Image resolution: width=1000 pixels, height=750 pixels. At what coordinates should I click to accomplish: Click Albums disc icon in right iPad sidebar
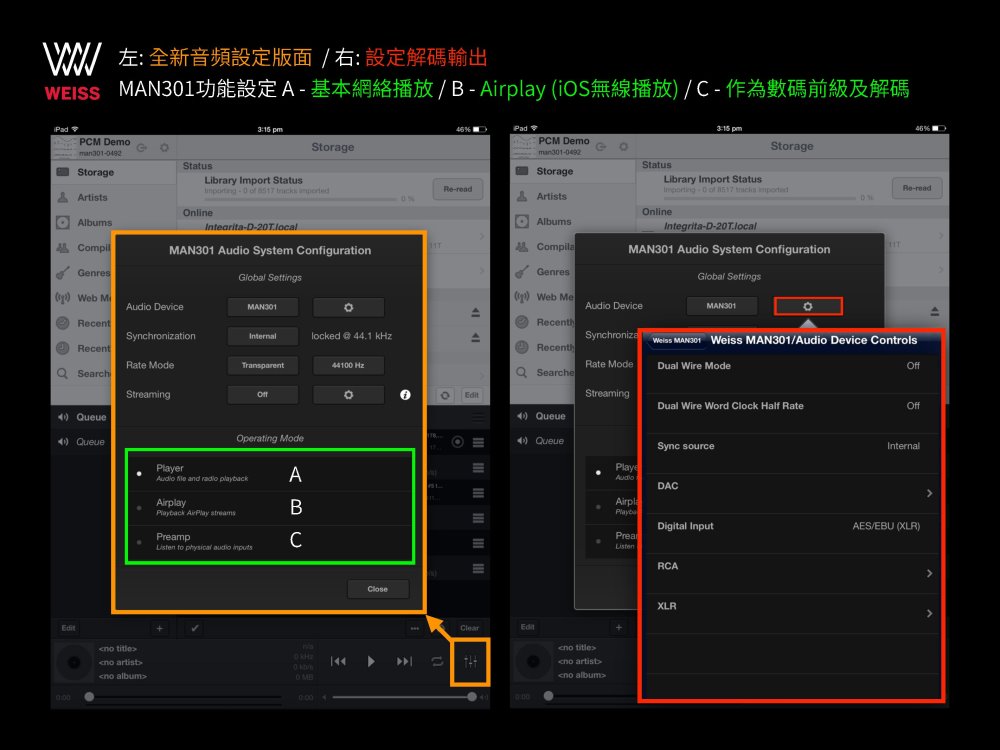(522, 221)
